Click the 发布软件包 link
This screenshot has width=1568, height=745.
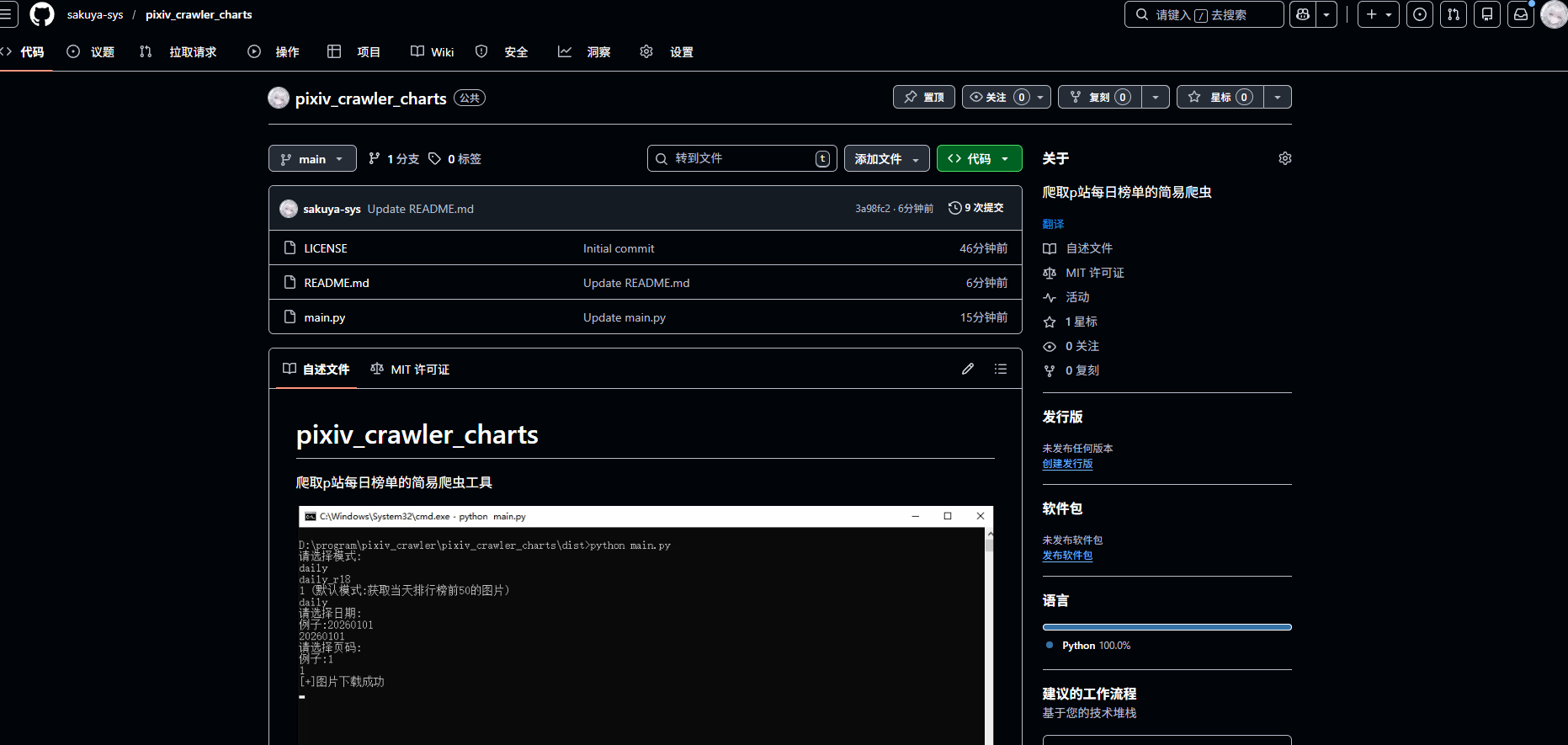click(x=1067, y=556)
